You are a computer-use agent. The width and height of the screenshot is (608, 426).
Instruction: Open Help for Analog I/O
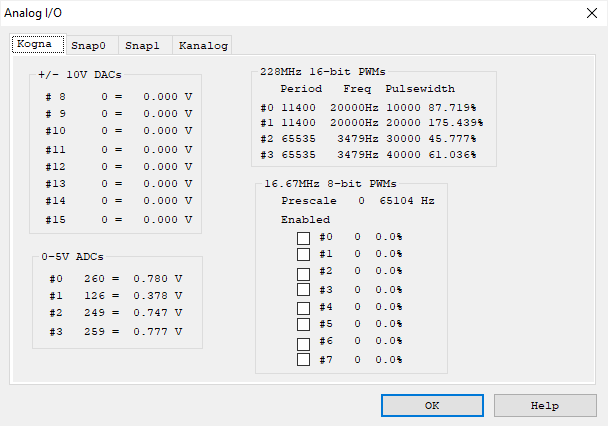click(545, 406)
